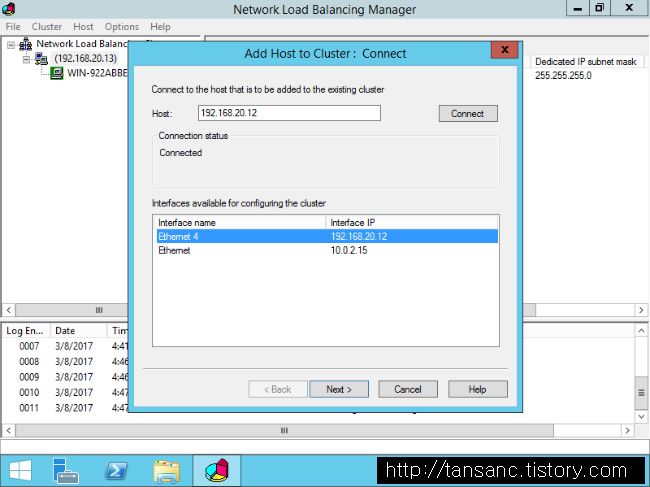This screenshot has height=487, width=650.
Task: Select the 192.168.20.13 cluster tree item
Action: pos(85,58)
